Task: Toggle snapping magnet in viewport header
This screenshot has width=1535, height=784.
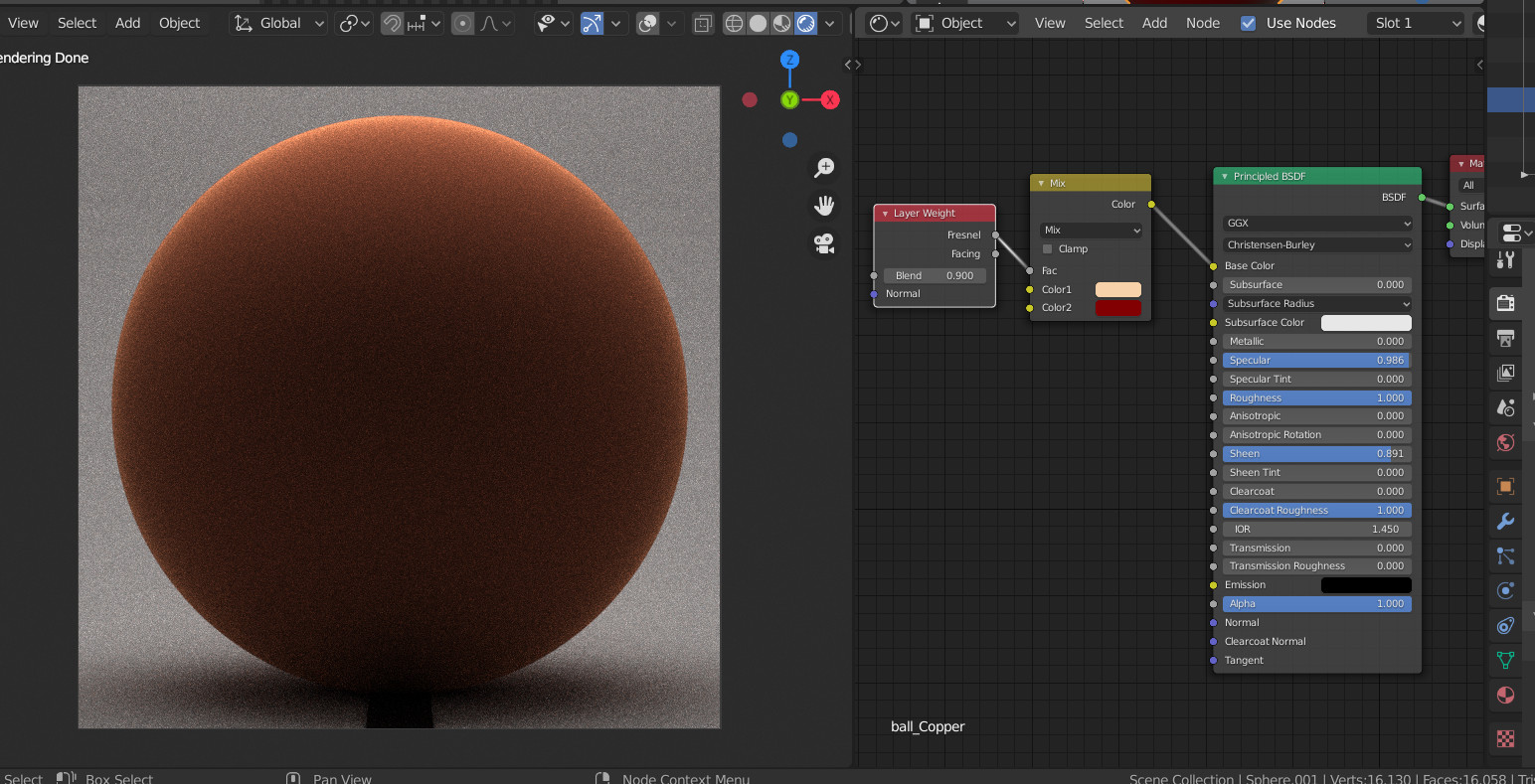Action: click(x=393, y=23)
